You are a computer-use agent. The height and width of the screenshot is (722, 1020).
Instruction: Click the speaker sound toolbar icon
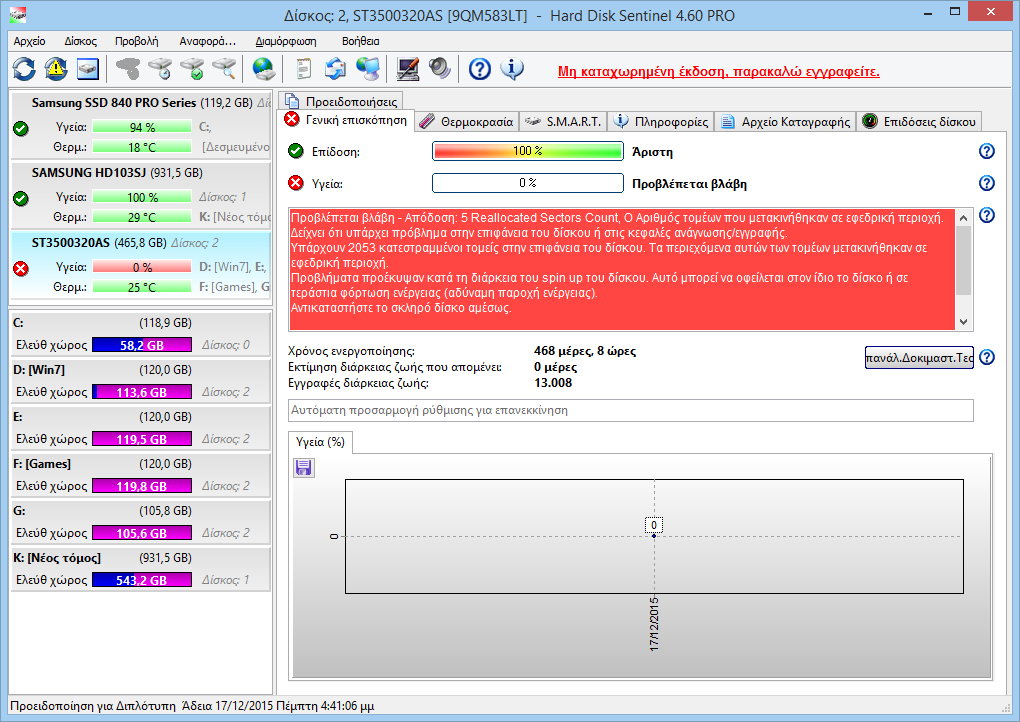coord(440,68)
